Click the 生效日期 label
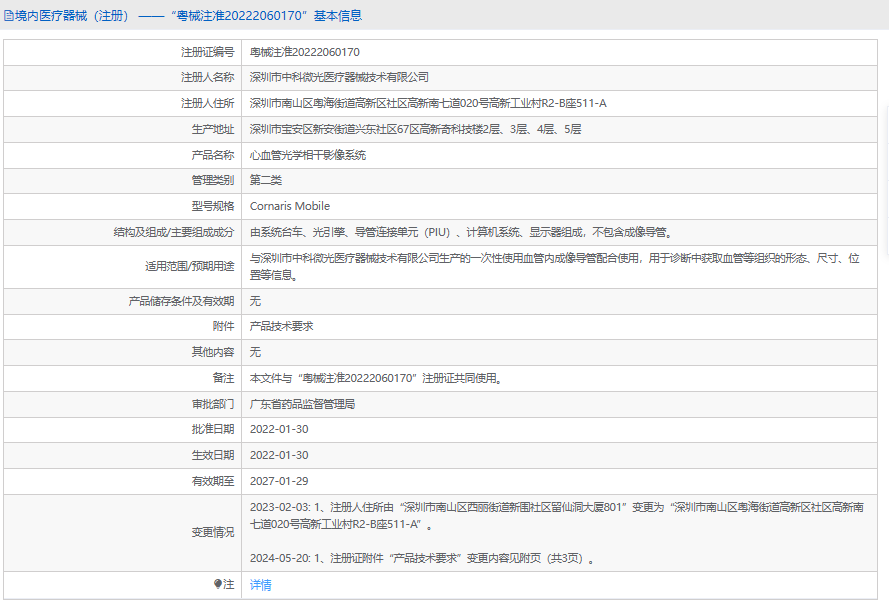Screen dimensions: 889x603 point(213,456)
